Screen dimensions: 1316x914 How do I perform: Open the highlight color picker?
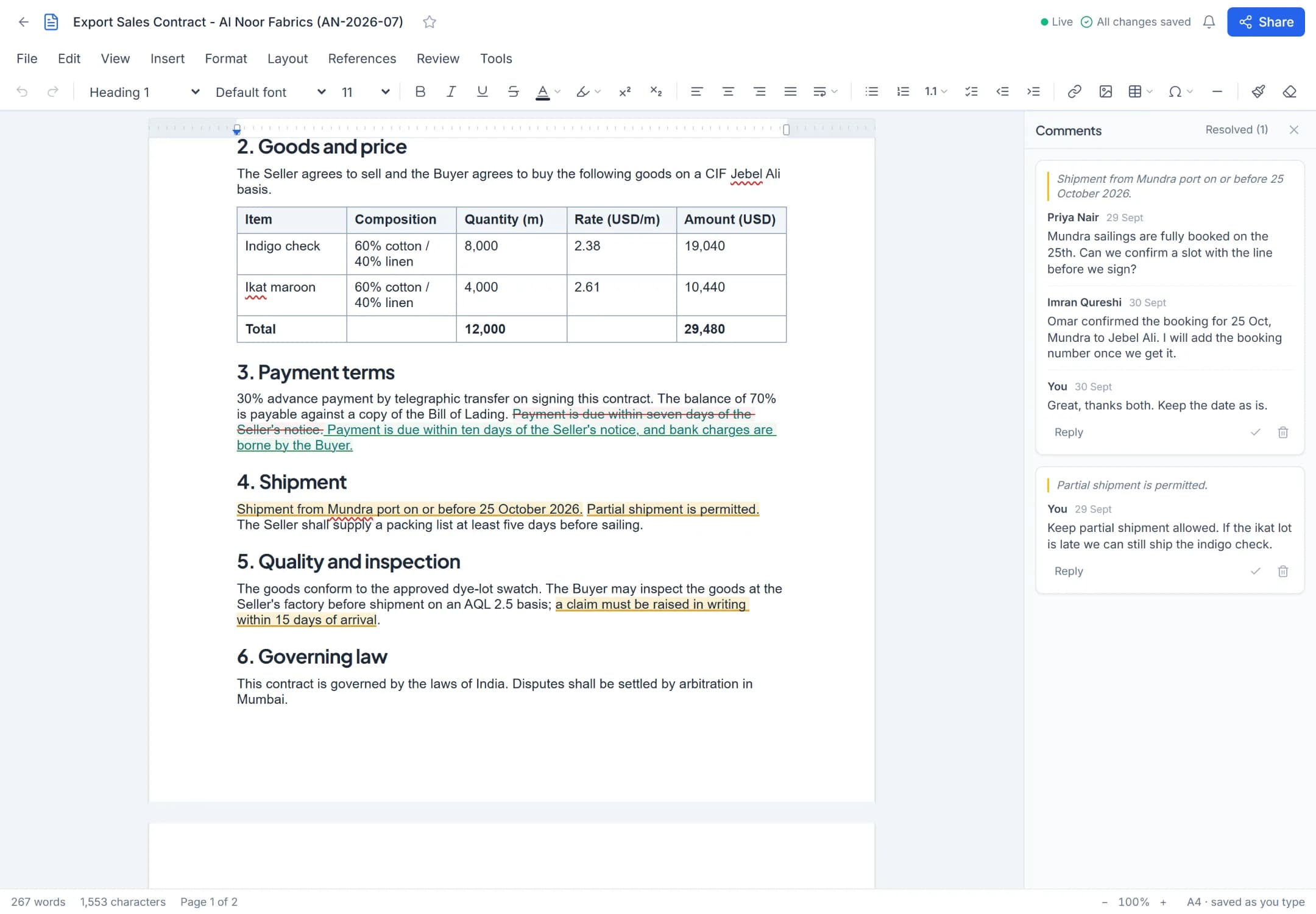click(588, 92)
